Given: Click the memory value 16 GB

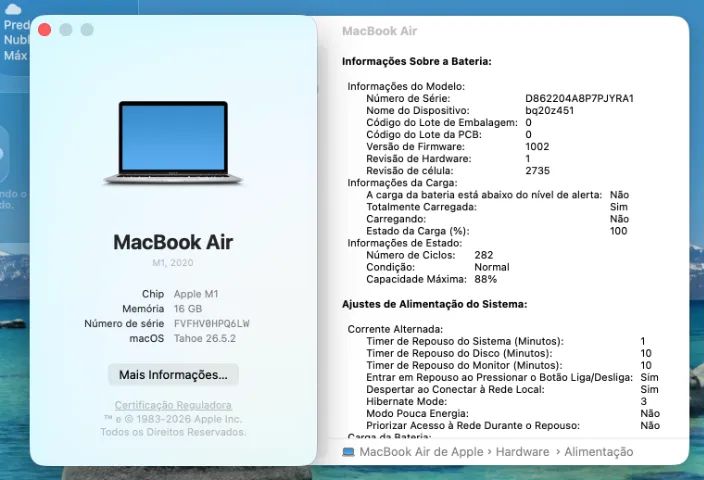Looking at the screenshot, I should click(188, 308).
